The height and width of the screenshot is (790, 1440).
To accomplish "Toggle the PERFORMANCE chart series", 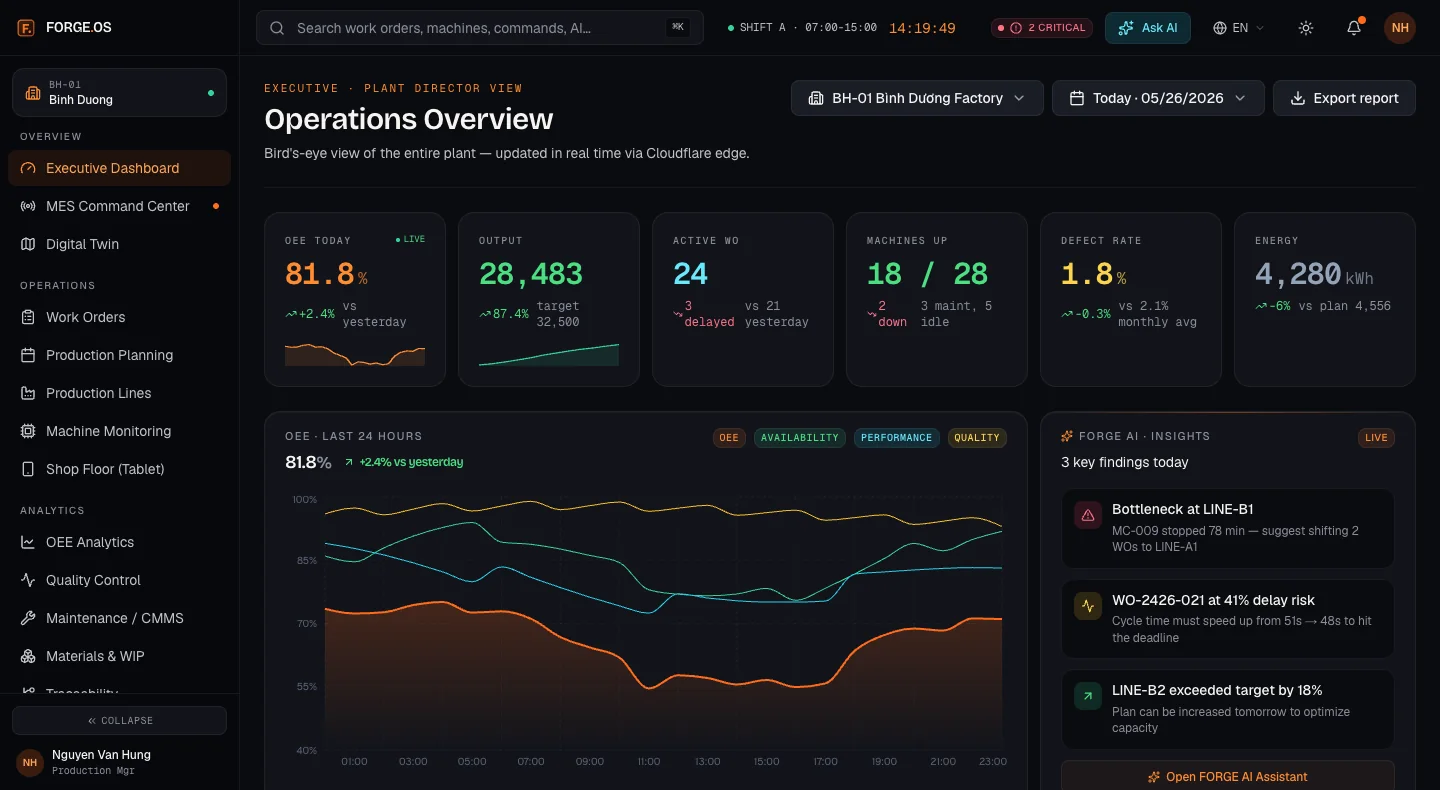I will pos(897,437).
